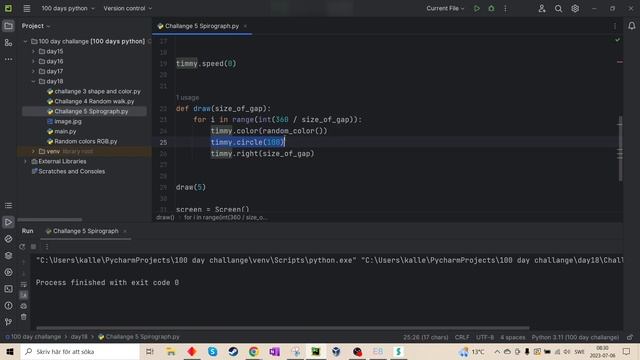Expand External Libraries node
The width and height of the screenshot is (640, 360).
(x=25, y=161)
